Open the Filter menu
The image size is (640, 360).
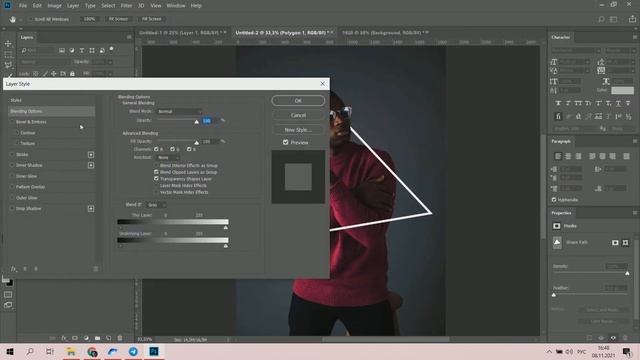coord(126,6)
